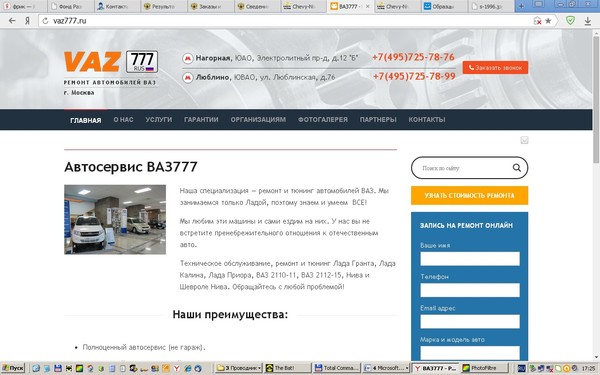
Task: Switch to The Bat! in taskbar
Action: point(288,368)
